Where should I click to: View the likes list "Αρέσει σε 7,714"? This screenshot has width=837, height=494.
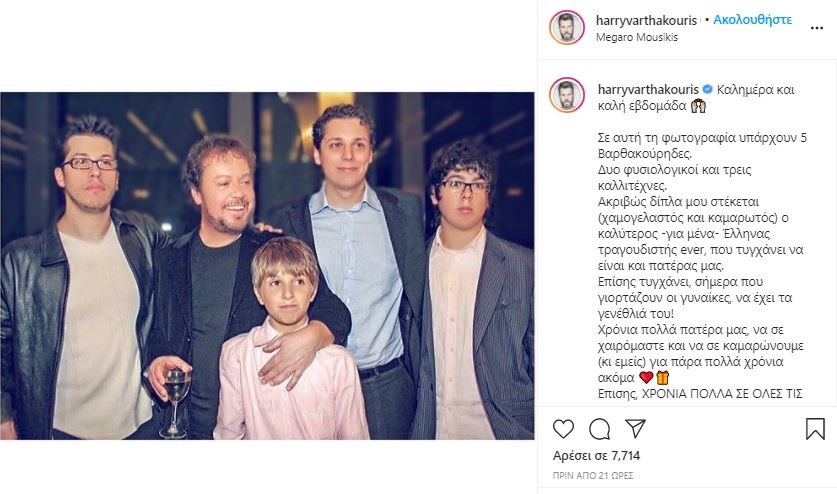click(x=595, y=456)
